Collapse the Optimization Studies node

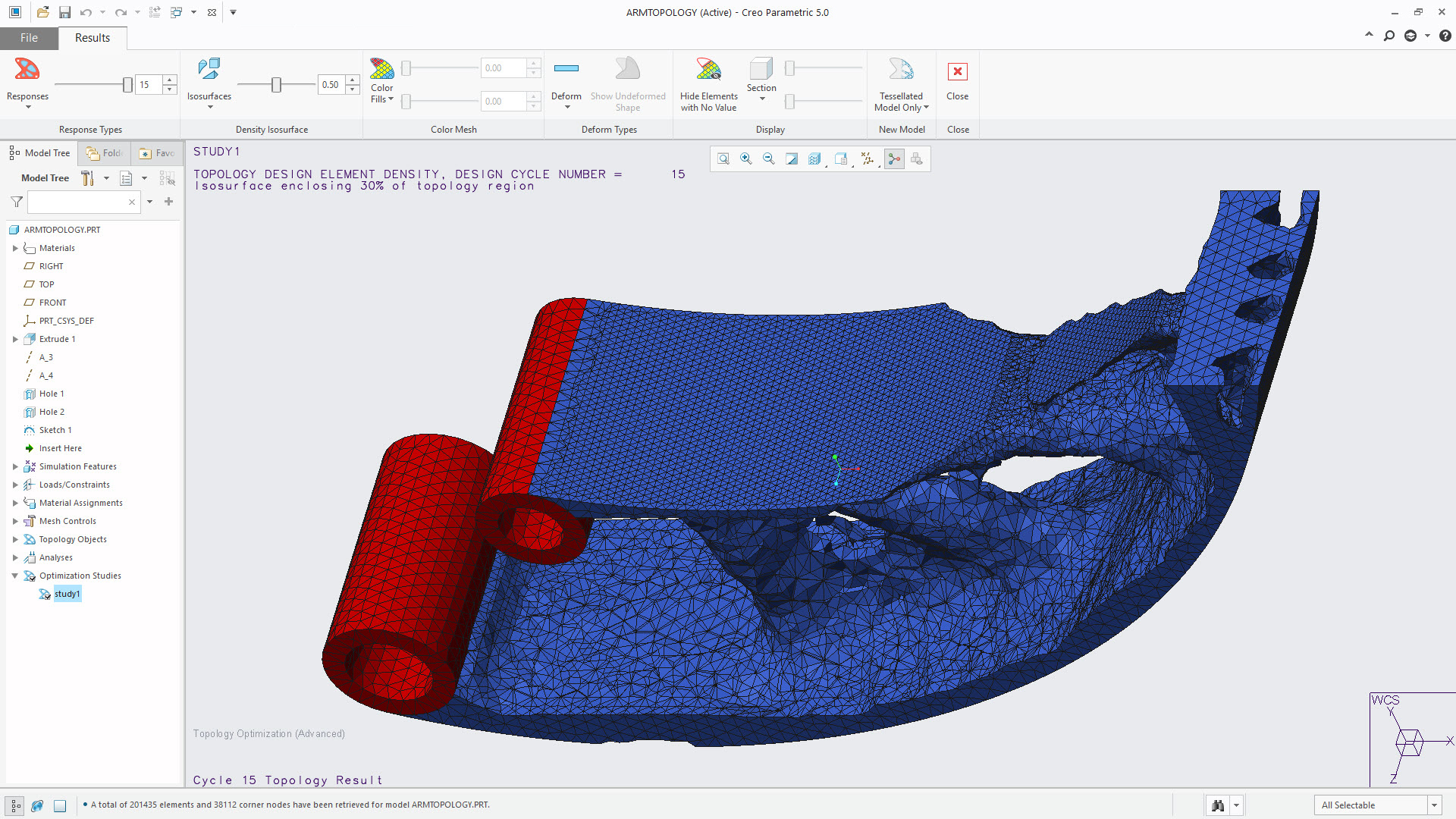pos(14,576)
